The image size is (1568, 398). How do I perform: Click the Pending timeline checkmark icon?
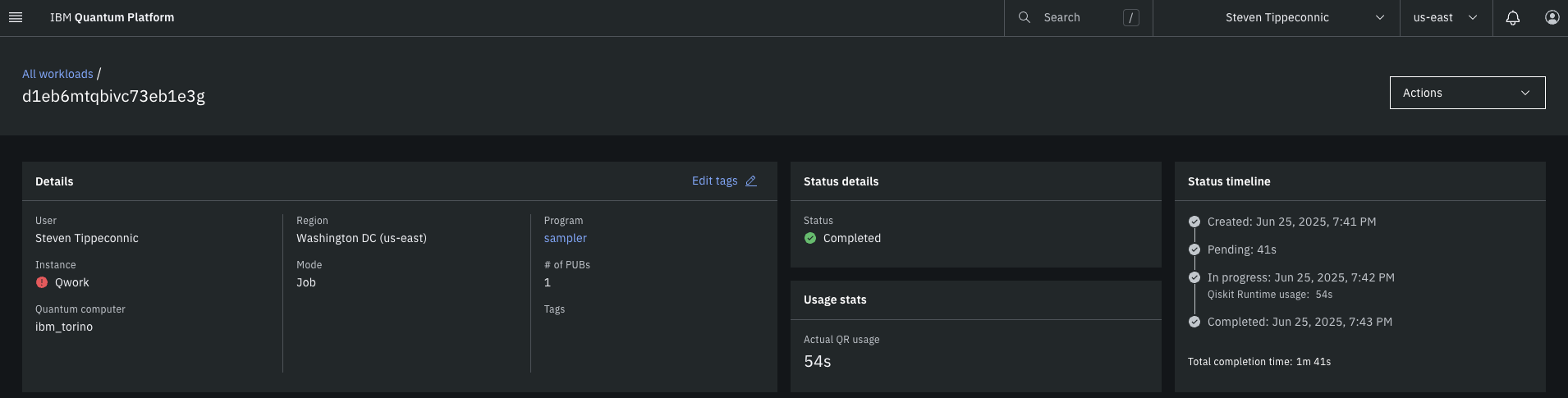[x=1194, y=249]
